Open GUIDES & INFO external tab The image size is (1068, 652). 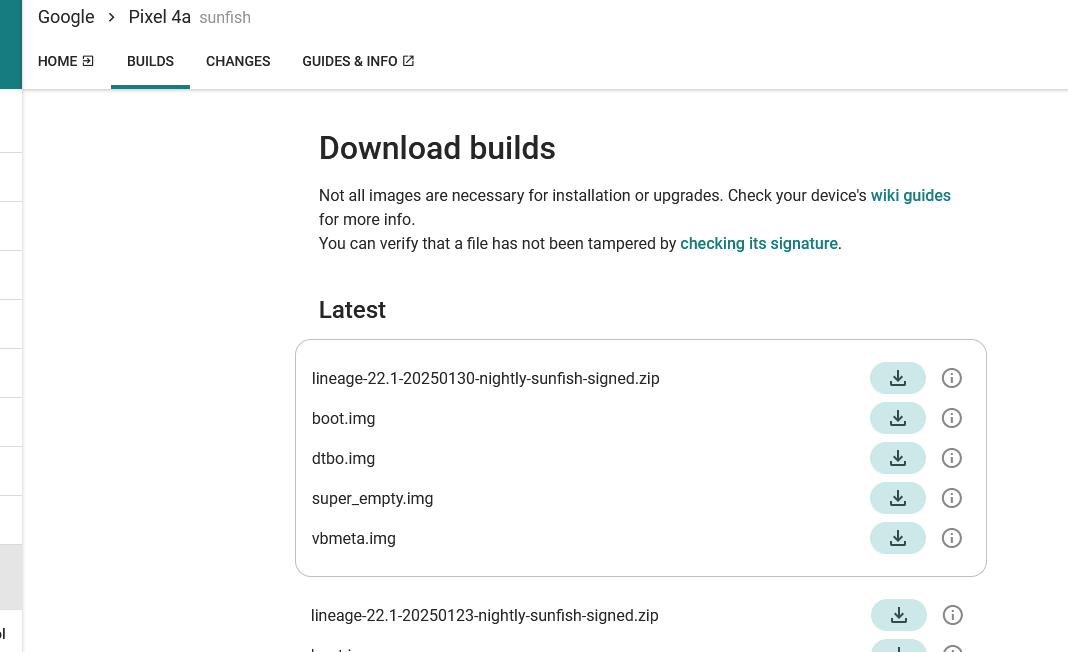pyautogui.click(x=358, y=61)
